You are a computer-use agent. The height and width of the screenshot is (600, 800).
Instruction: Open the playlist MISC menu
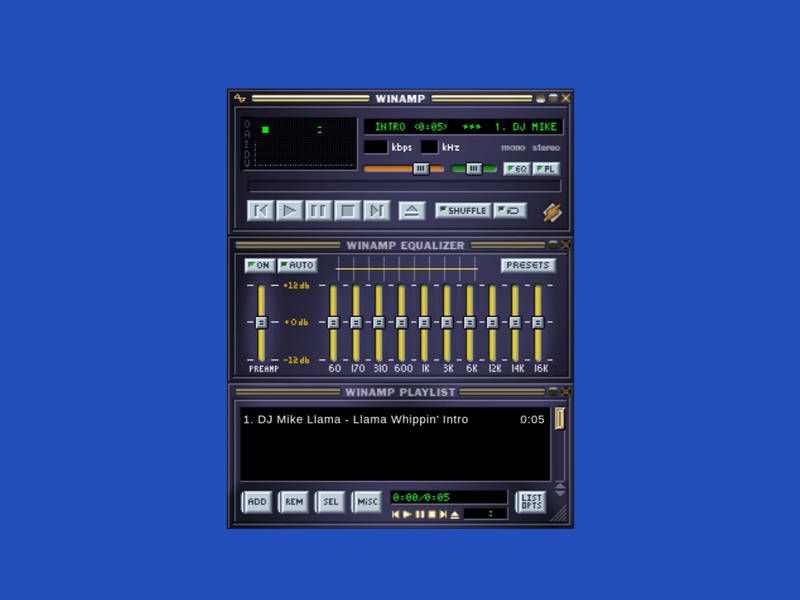(x=367, y=501)
